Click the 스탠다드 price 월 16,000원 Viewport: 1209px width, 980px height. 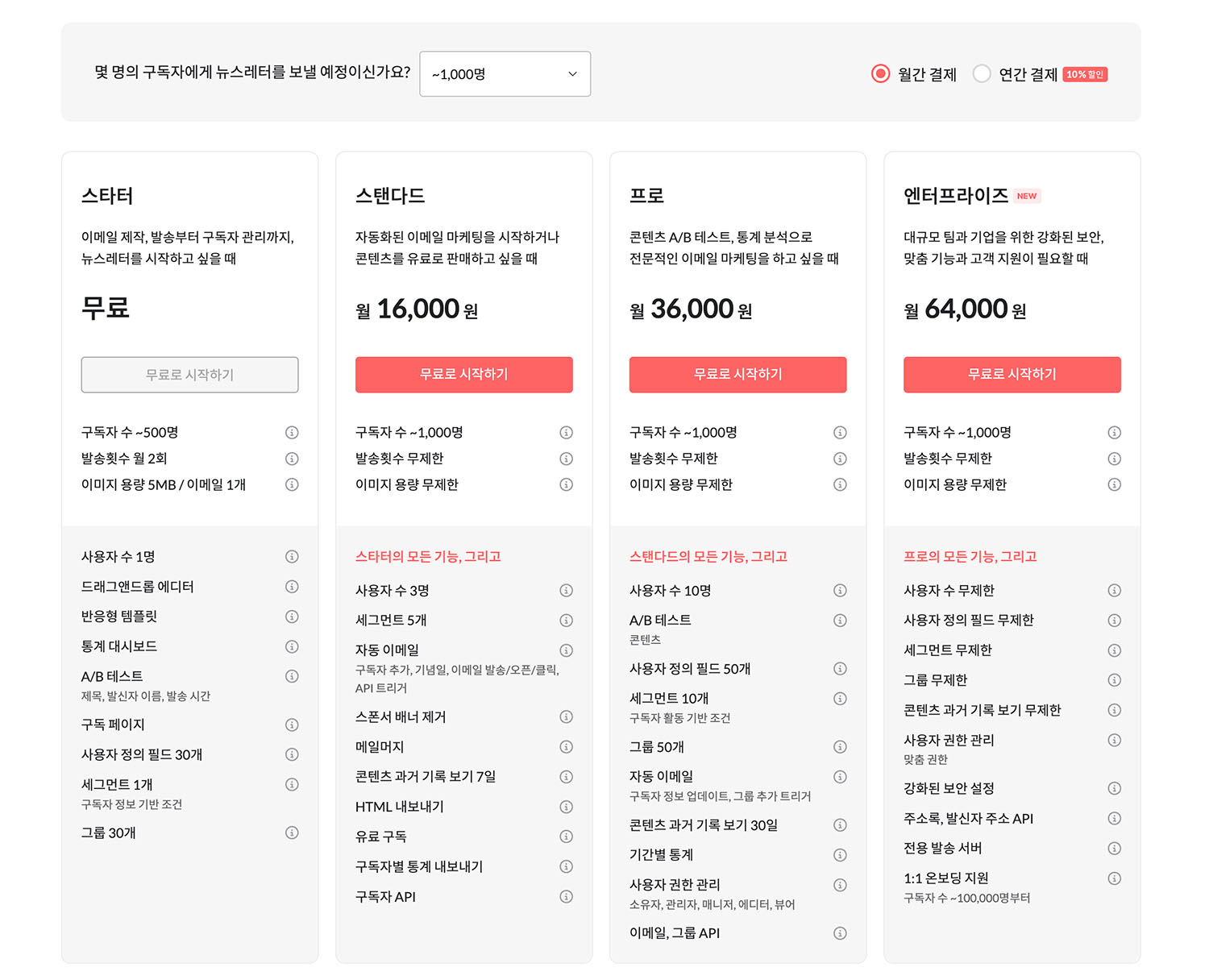pyautogui.click(x=417, y=309)
